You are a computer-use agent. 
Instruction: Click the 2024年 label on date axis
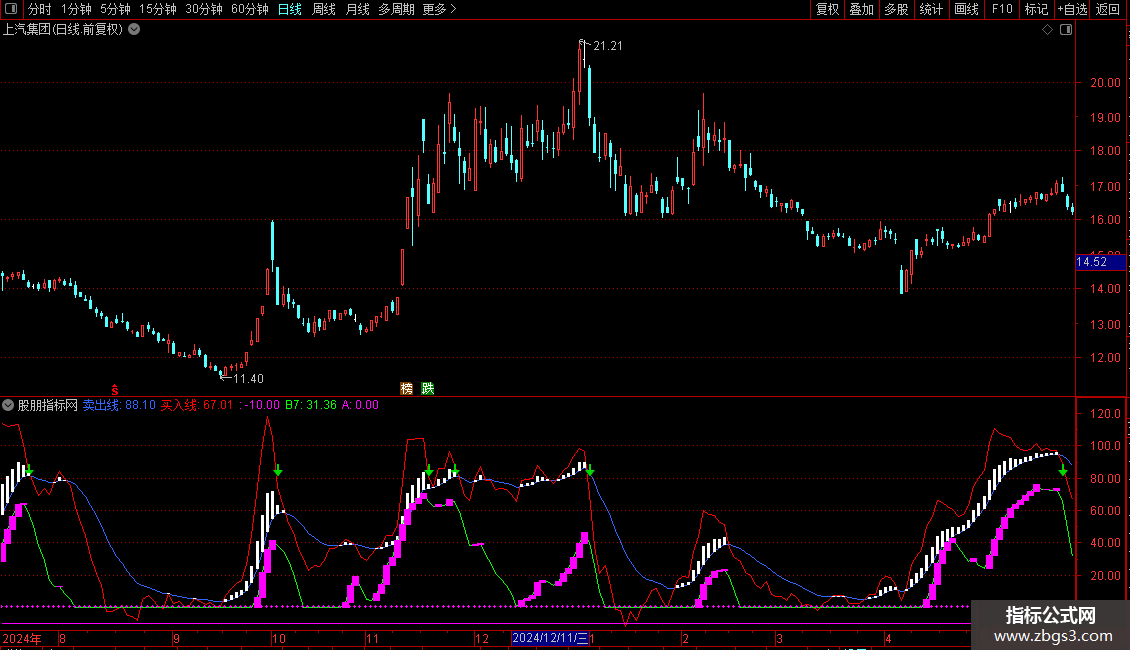tap(22, 638)
